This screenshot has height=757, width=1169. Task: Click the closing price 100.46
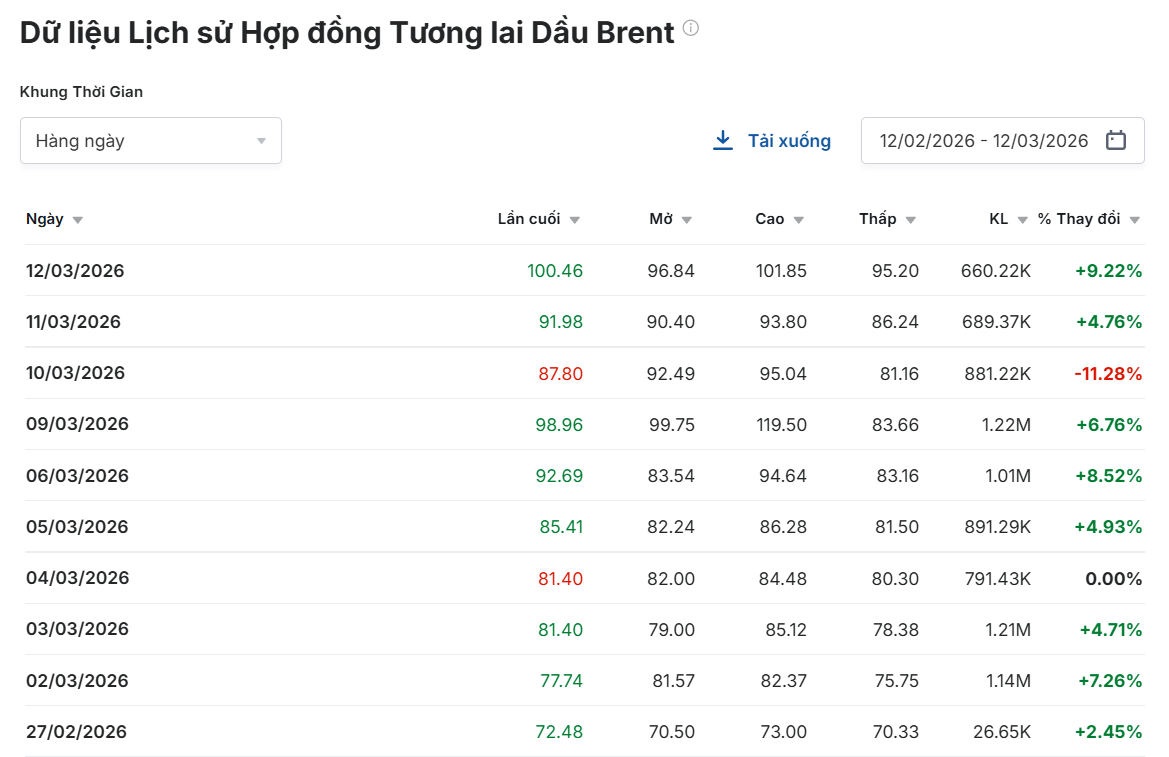pyautogui.click(x=555, y=270)
